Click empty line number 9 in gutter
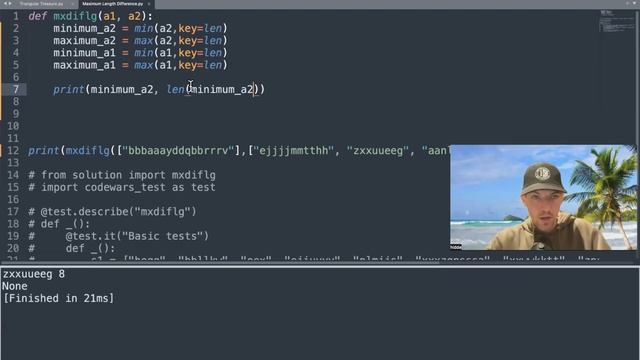The width and height of the screenshot is (640, 360). (x=16, y=114)
